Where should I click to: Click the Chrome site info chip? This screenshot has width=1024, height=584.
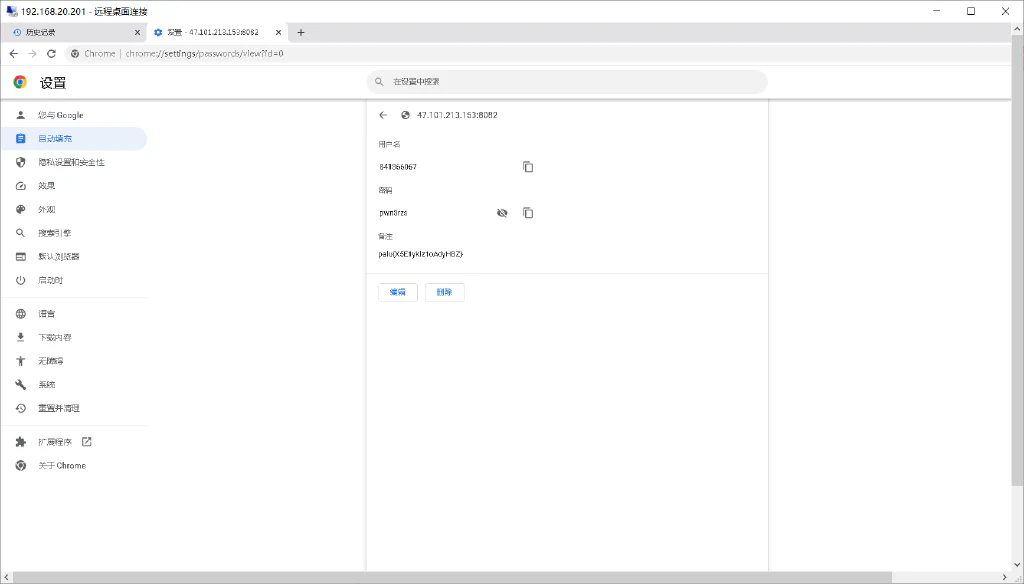tap(93, 54)
